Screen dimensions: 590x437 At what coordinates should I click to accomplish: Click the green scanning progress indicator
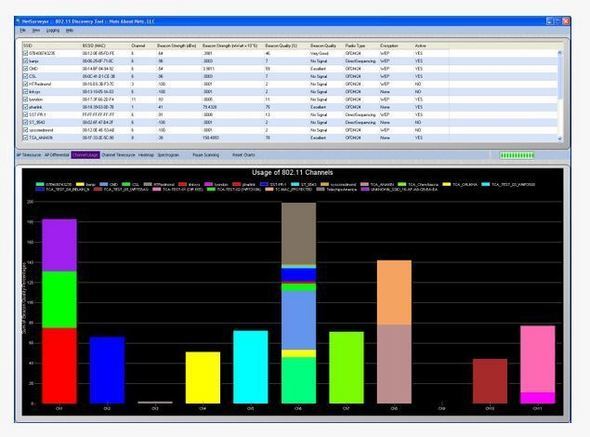pos(517,155)
